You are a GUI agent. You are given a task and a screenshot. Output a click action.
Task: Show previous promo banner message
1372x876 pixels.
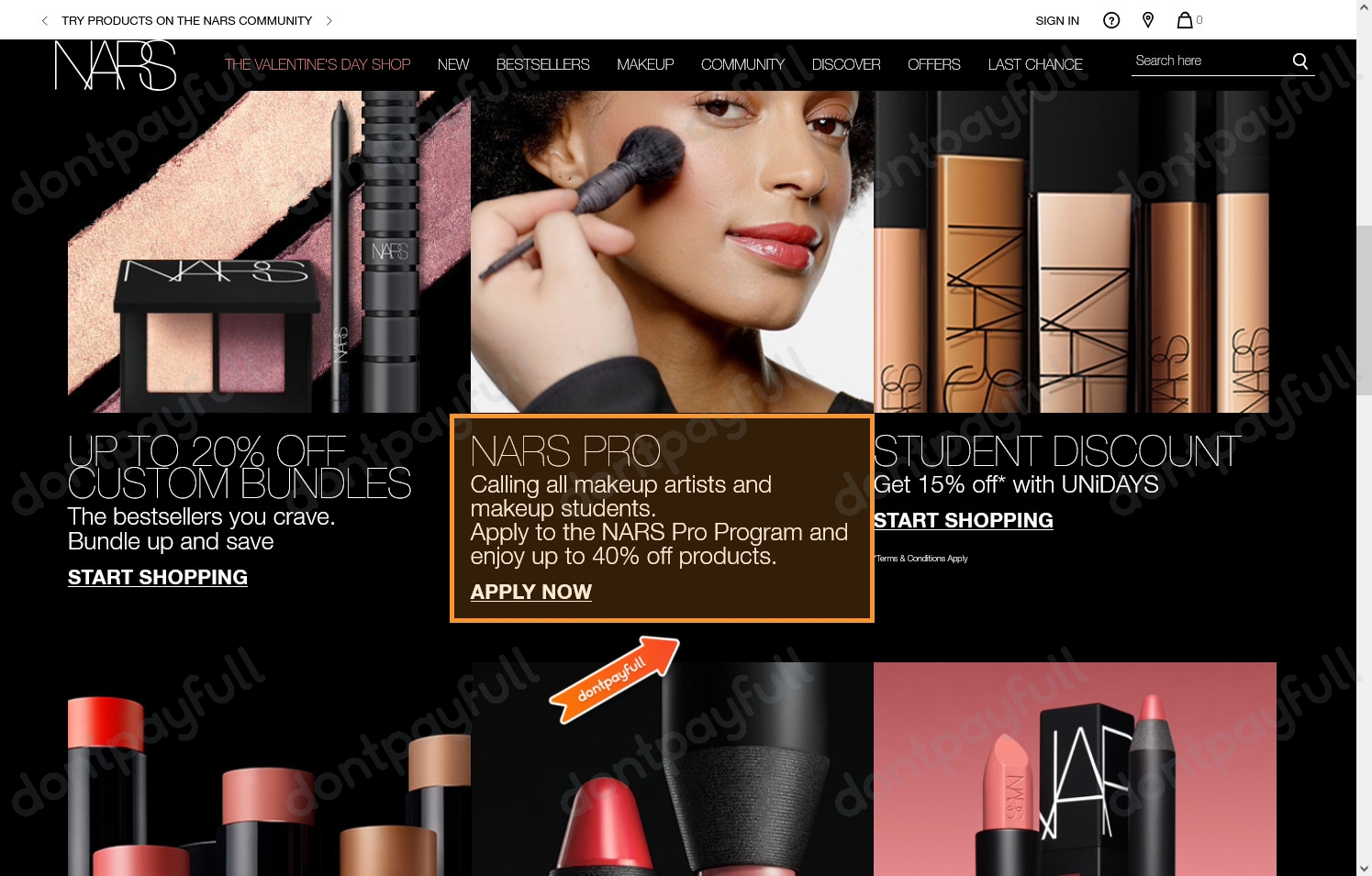click(45, 20)
